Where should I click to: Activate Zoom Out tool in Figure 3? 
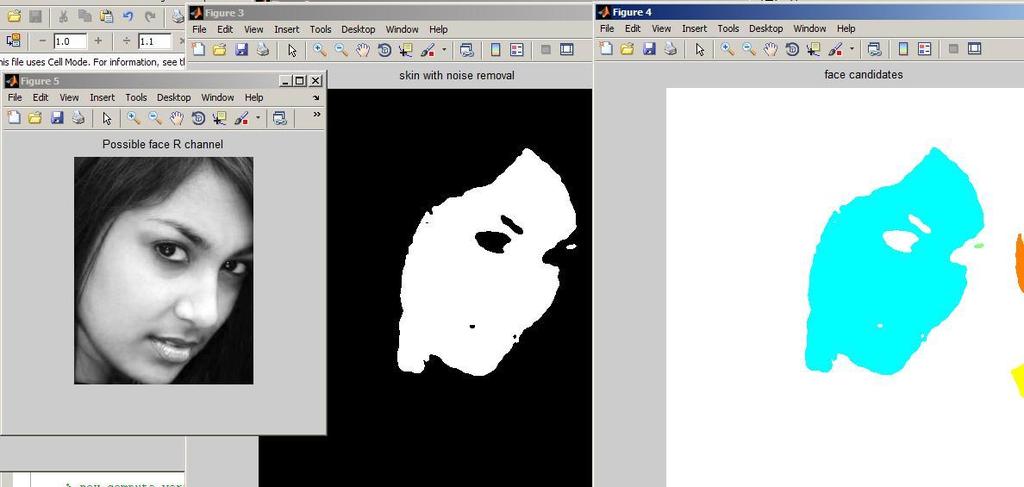(341, 50)
